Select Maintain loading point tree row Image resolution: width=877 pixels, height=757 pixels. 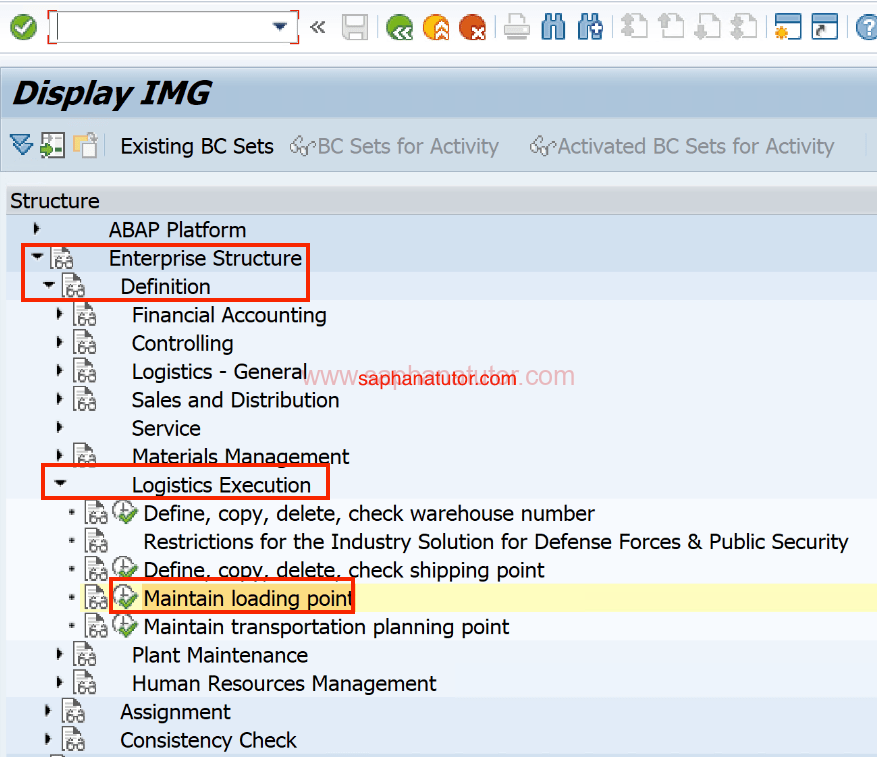(248, 598)
